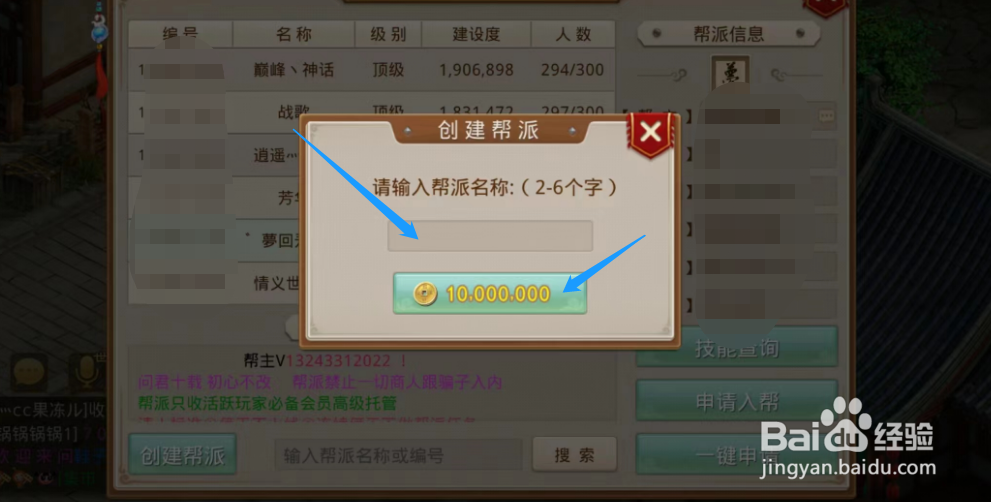Viewport: 991px width, 502px height.
Task: Close the 创建帮派 dialog with red X
Action: (x=650, y=133)
